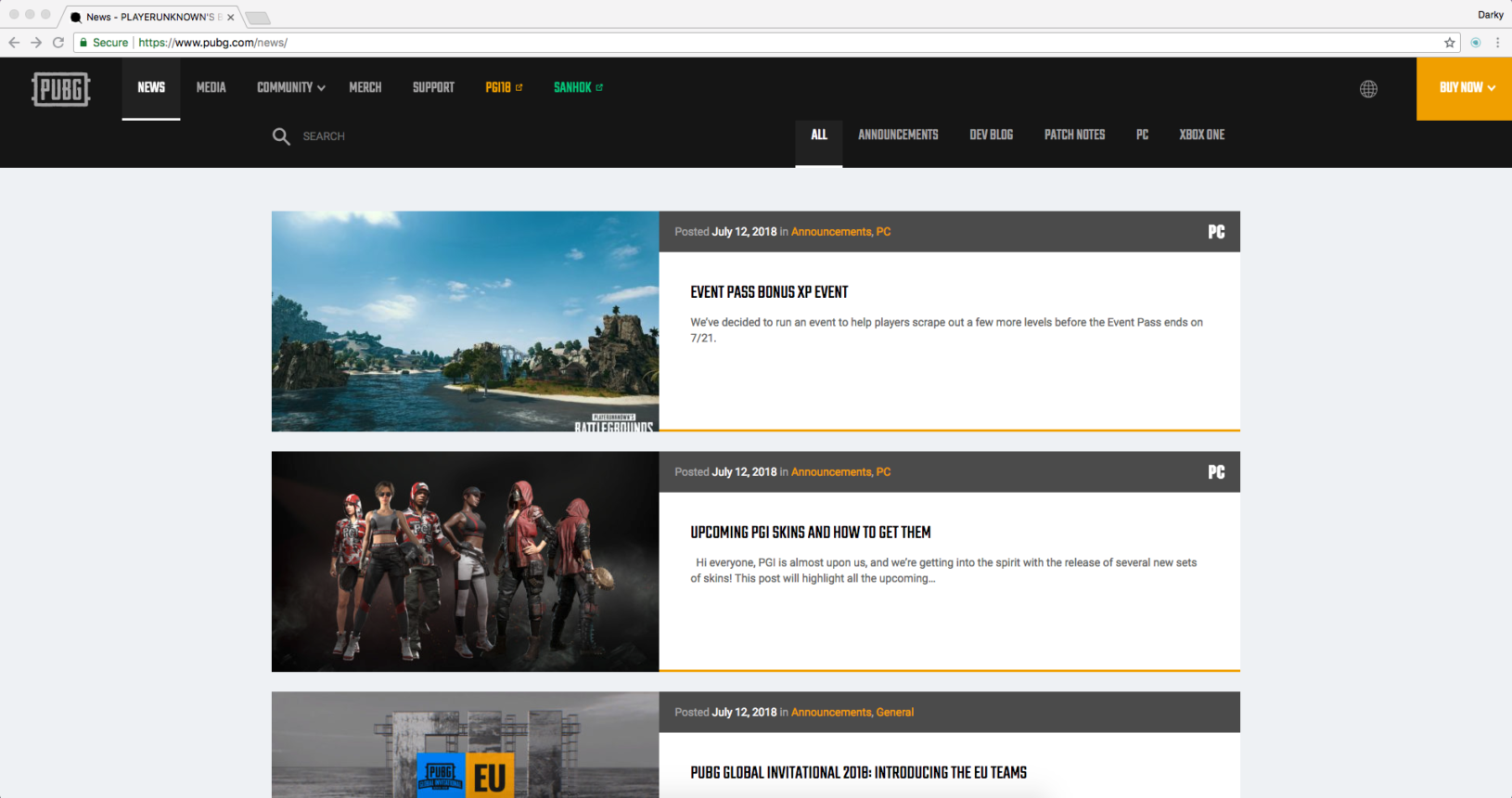
Task: Open Chrome three-dot menu
Action: [1497, 43]
